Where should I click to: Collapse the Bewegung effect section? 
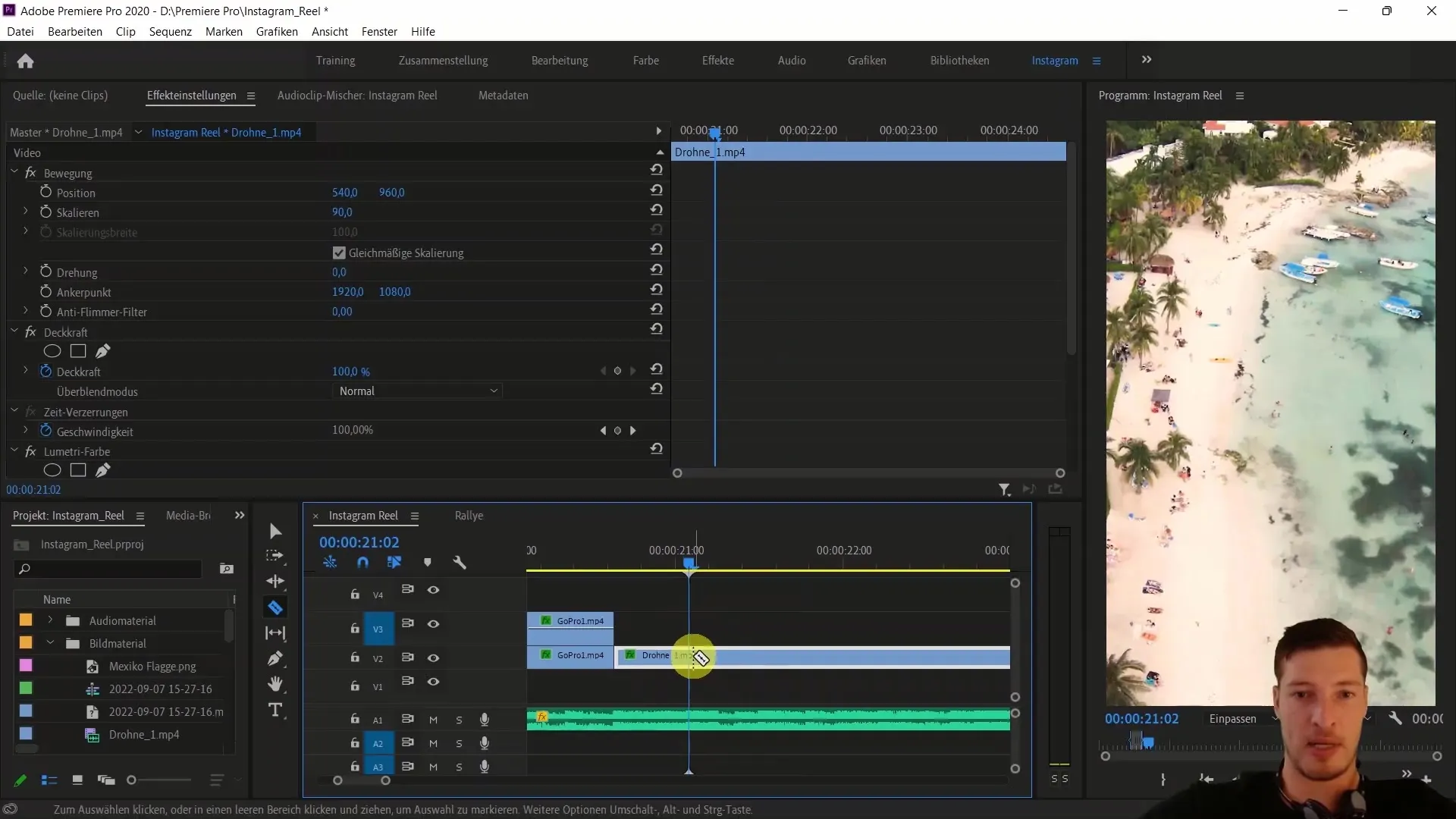coord(14,172)
